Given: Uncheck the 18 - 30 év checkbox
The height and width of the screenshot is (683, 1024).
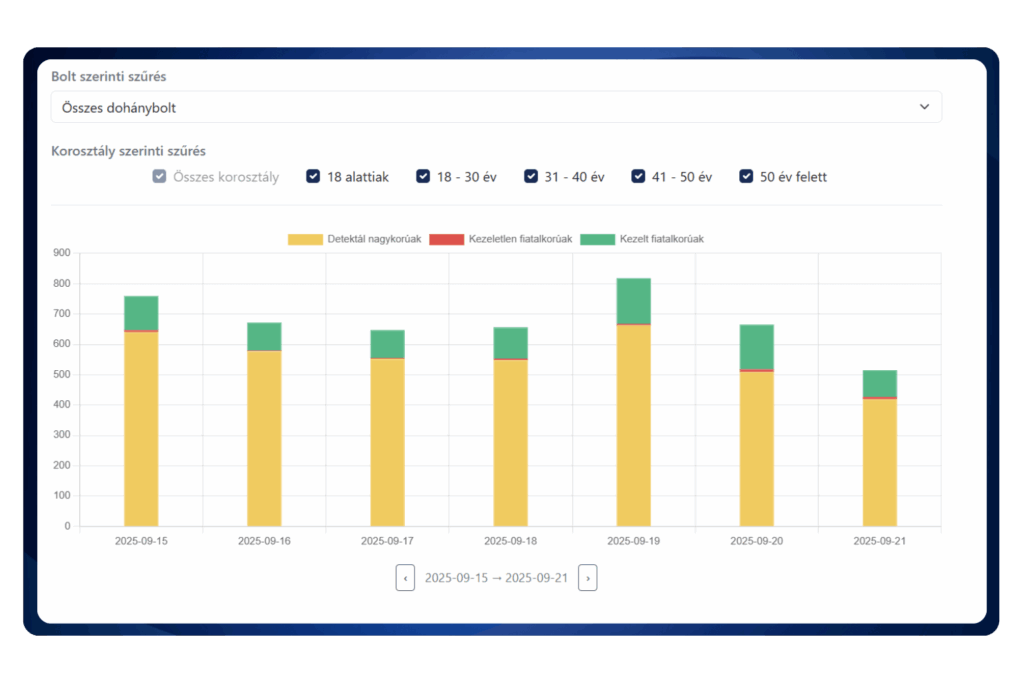Looking at the screenshot, I should coord(423,177).
